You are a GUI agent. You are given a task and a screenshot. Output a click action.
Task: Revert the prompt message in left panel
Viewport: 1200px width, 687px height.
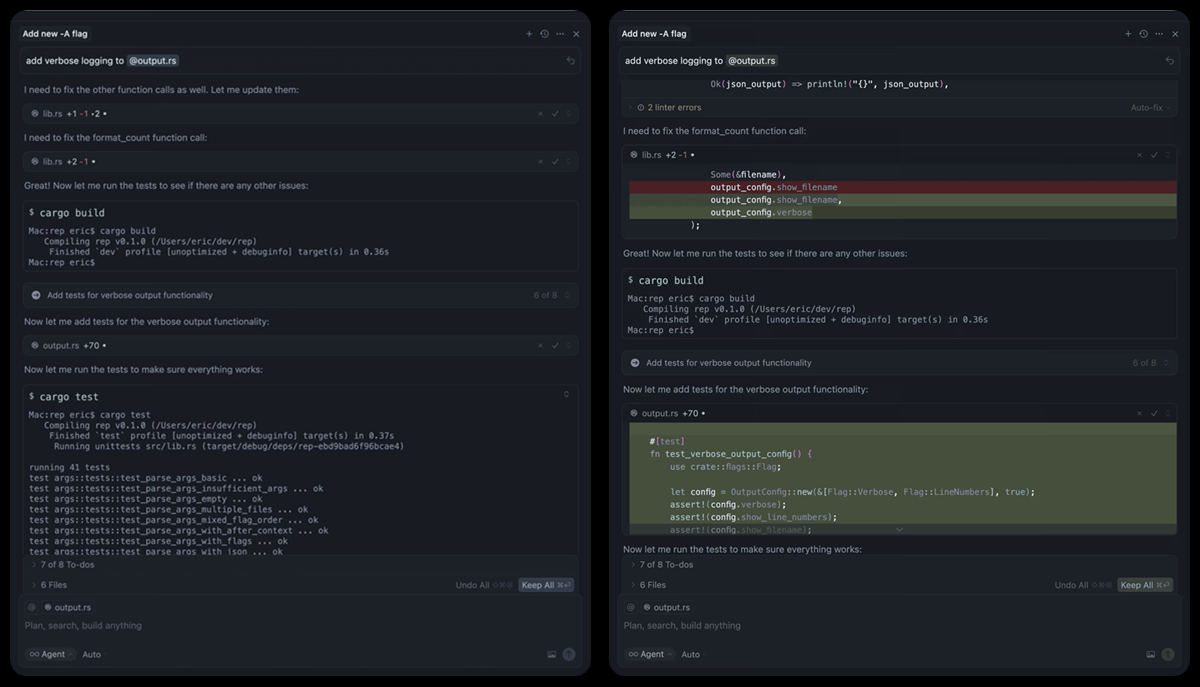(x=570, y=61)
